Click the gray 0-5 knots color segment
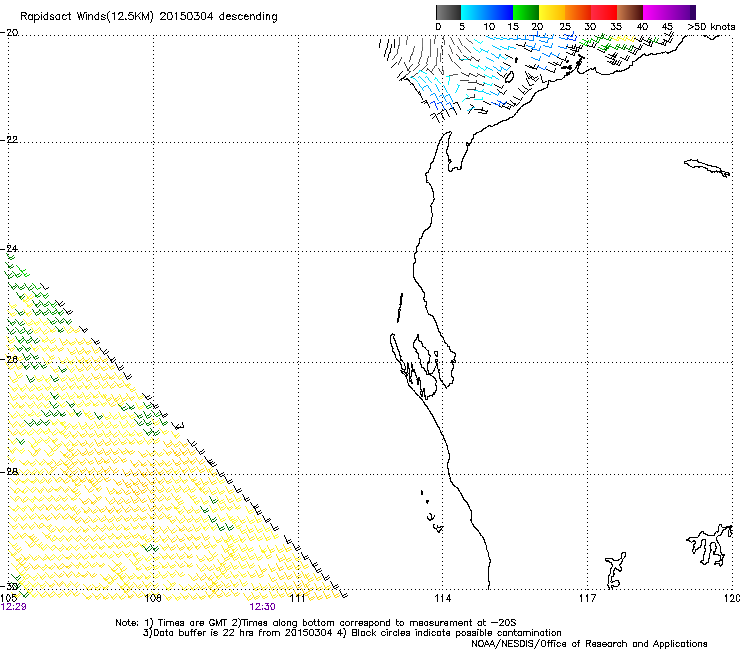 [x=448, y=12]
